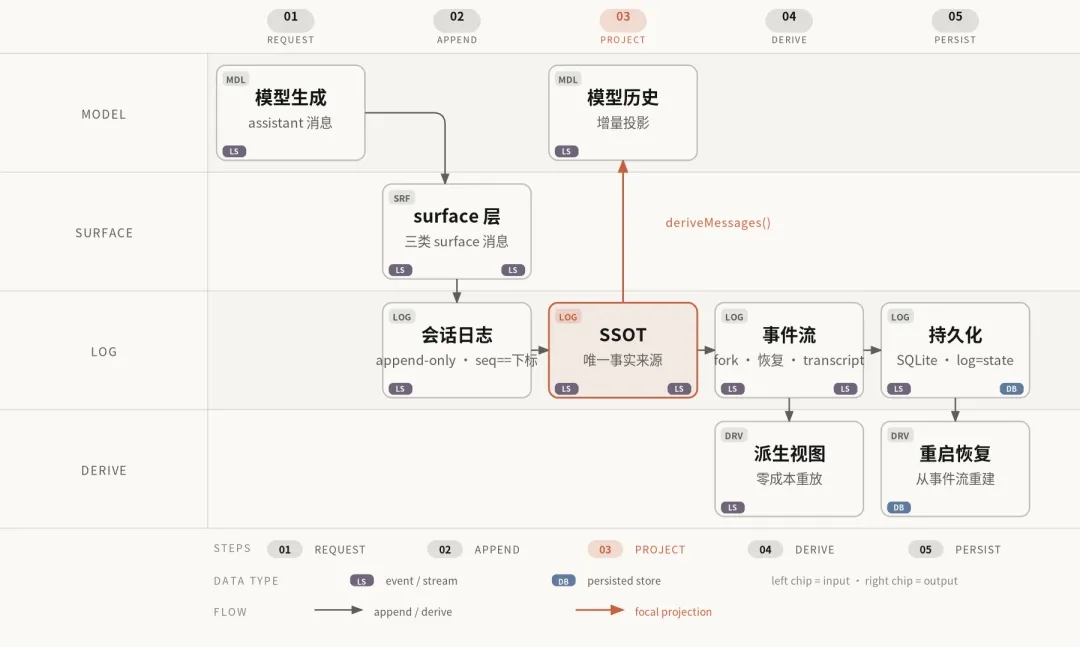Click the 事件流 node title
Image resolution: width=1080 pixels, height=647 pixels.
(x=789, y=335)
